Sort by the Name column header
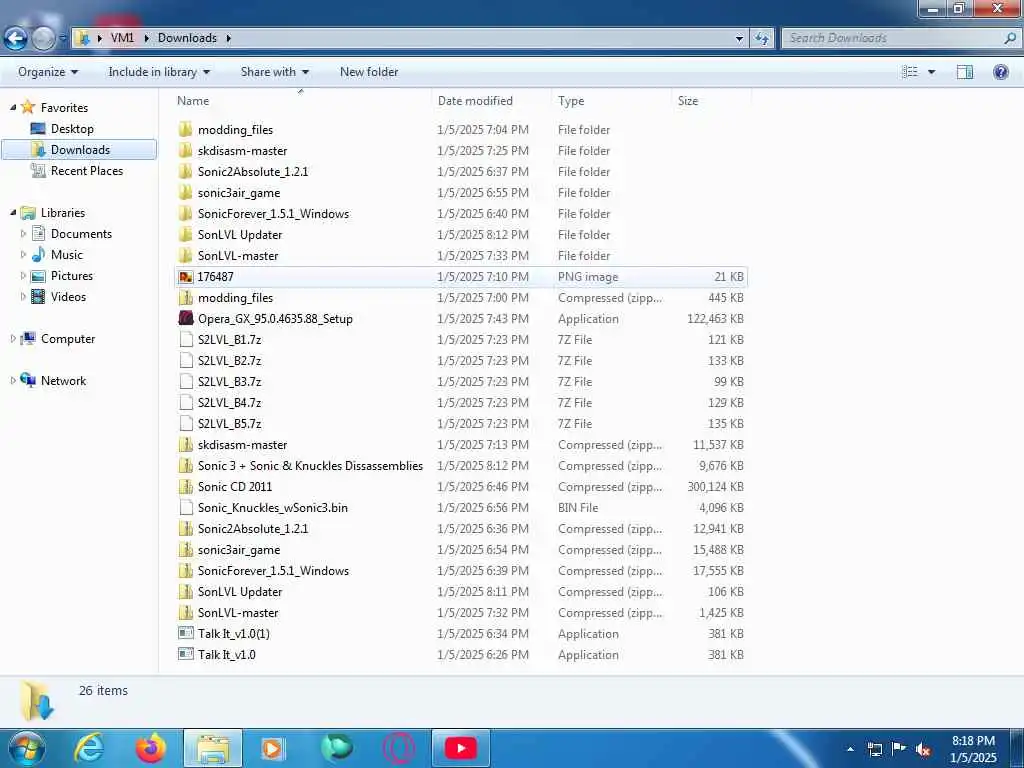Screen dimensions: 1024x768 pyautogui.click(x=193, y=101)
